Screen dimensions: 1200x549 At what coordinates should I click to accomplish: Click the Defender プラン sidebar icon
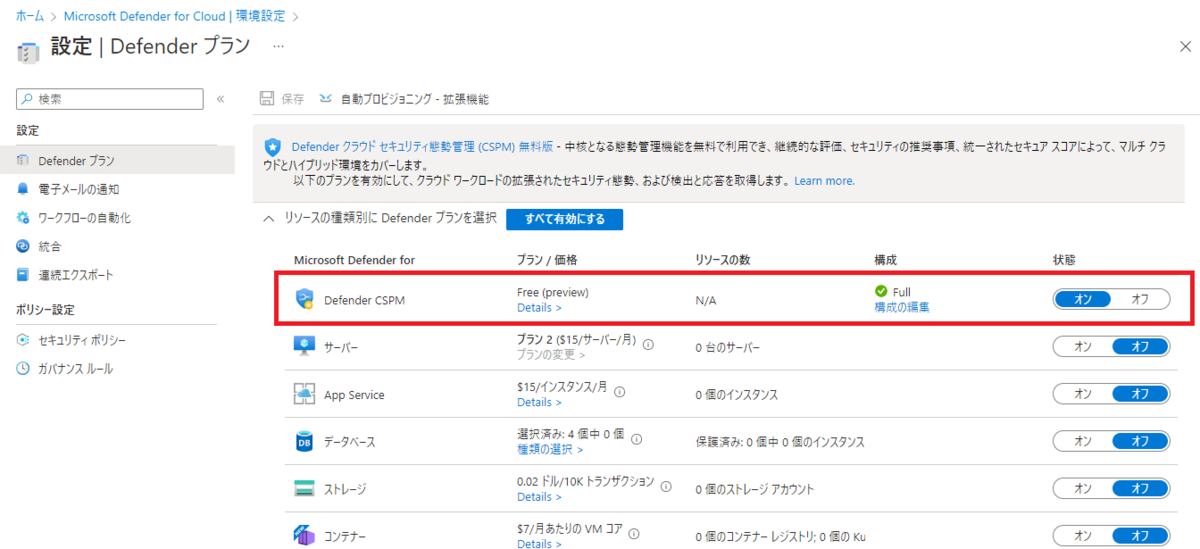[x=23, y=160]
